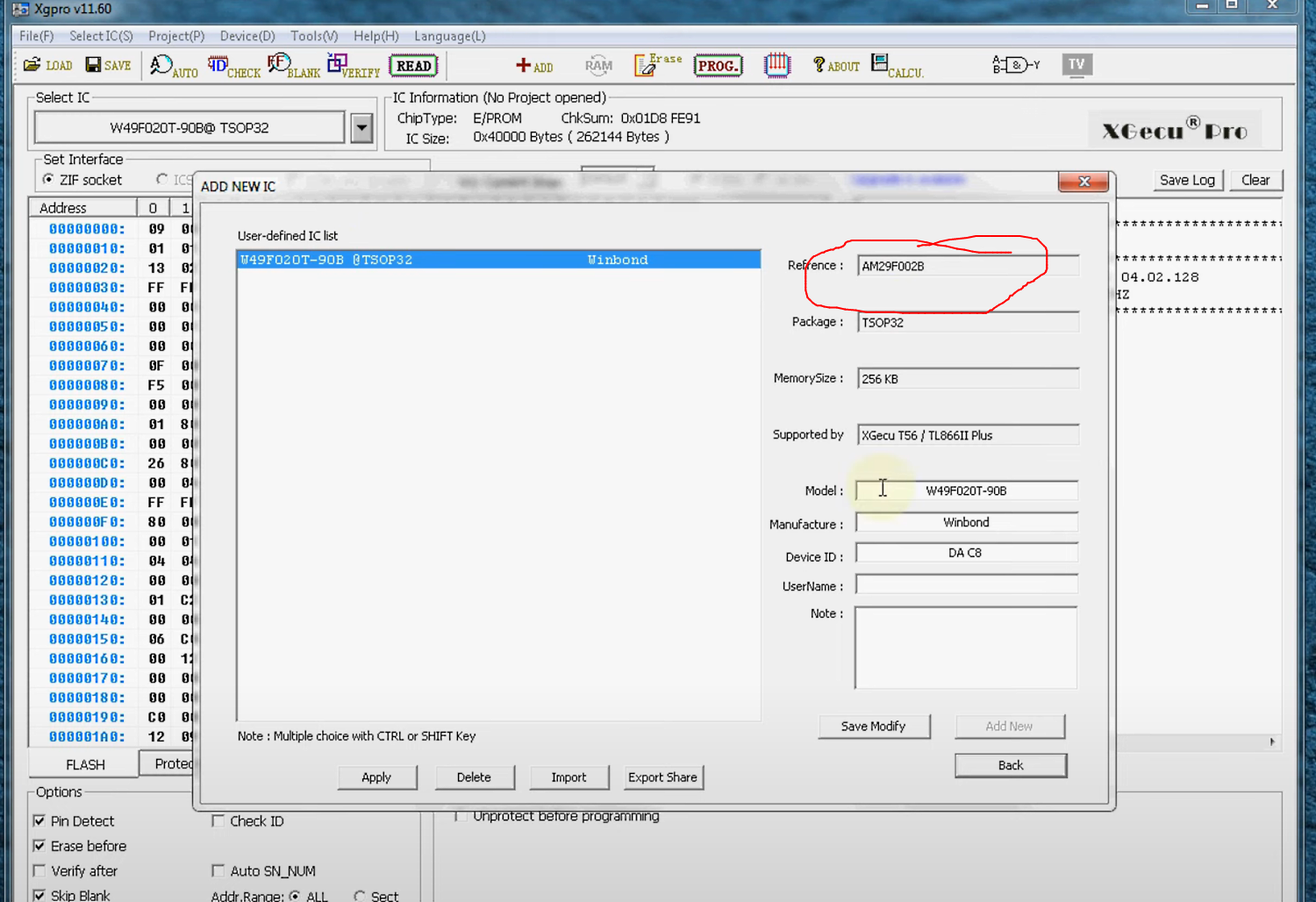Toggle the Pin Detect checkbox
The height and width of the screenshot is (902, 1316).
tap(39, 821)
